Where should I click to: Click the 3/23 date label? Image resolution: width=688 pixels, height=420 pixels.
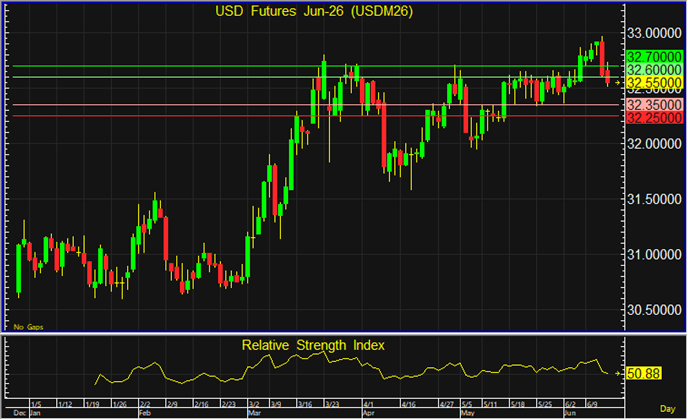coord(332,404)
